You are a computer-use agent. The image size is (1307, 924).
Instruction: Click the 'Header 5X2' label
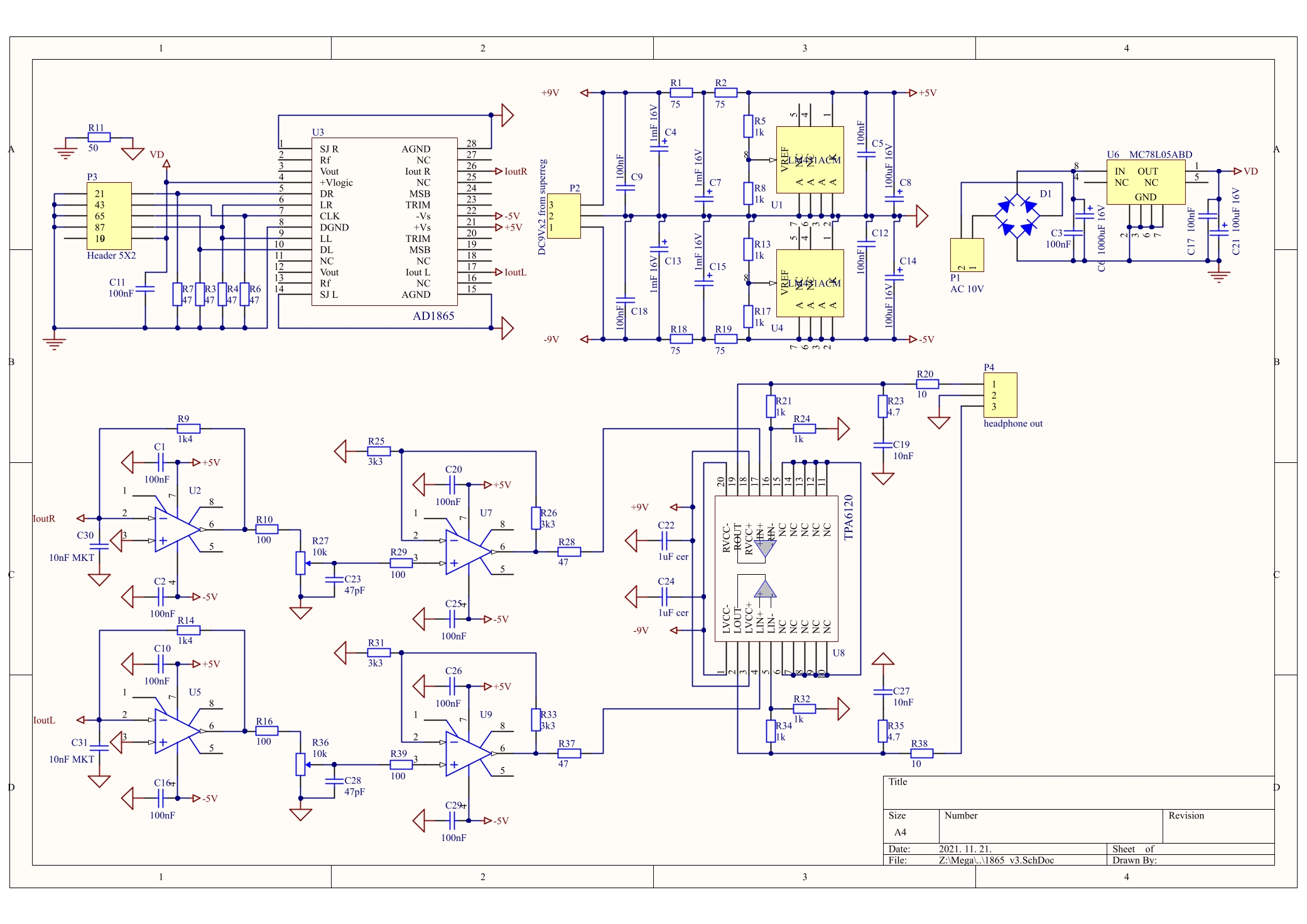[111, 256]
